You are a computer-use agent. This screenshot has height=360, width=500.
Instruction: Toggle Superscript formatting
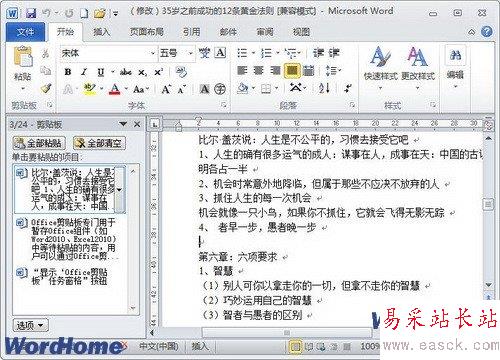click(x=158, y=72)
